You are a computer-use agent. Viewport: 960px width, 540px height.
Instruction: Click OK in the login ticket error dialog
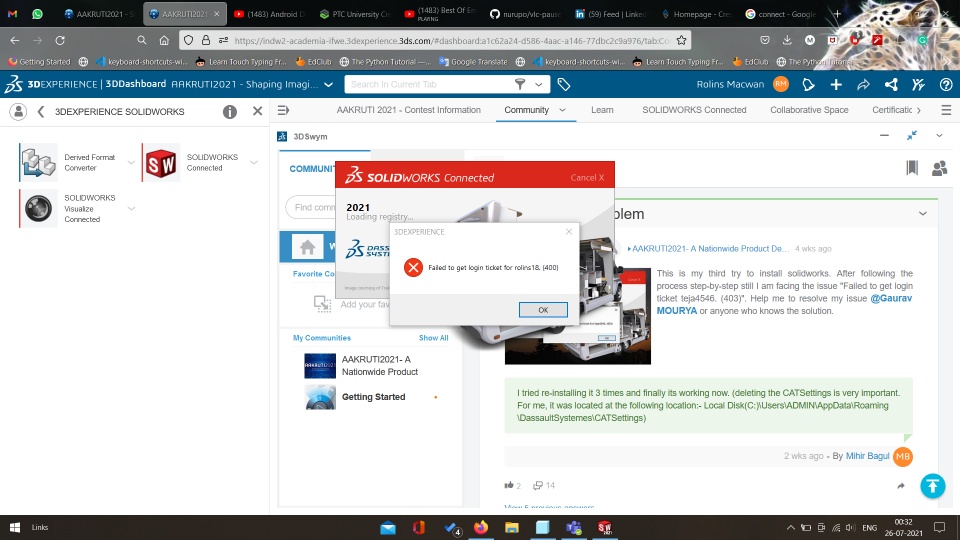coord(543,310)
